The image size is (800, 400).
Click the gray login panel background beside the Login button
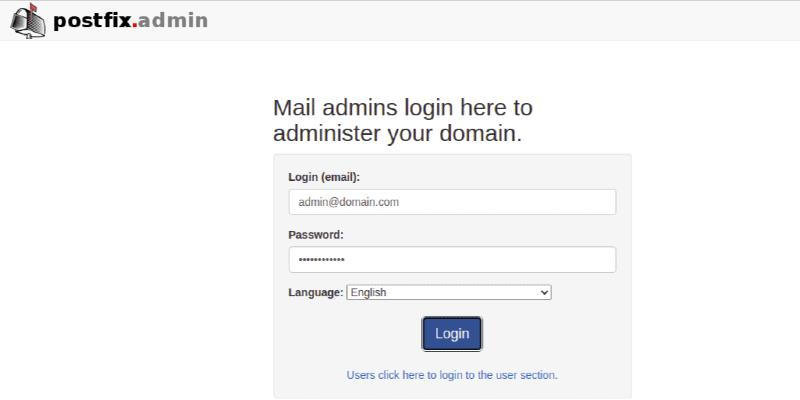tap(560, 334)
